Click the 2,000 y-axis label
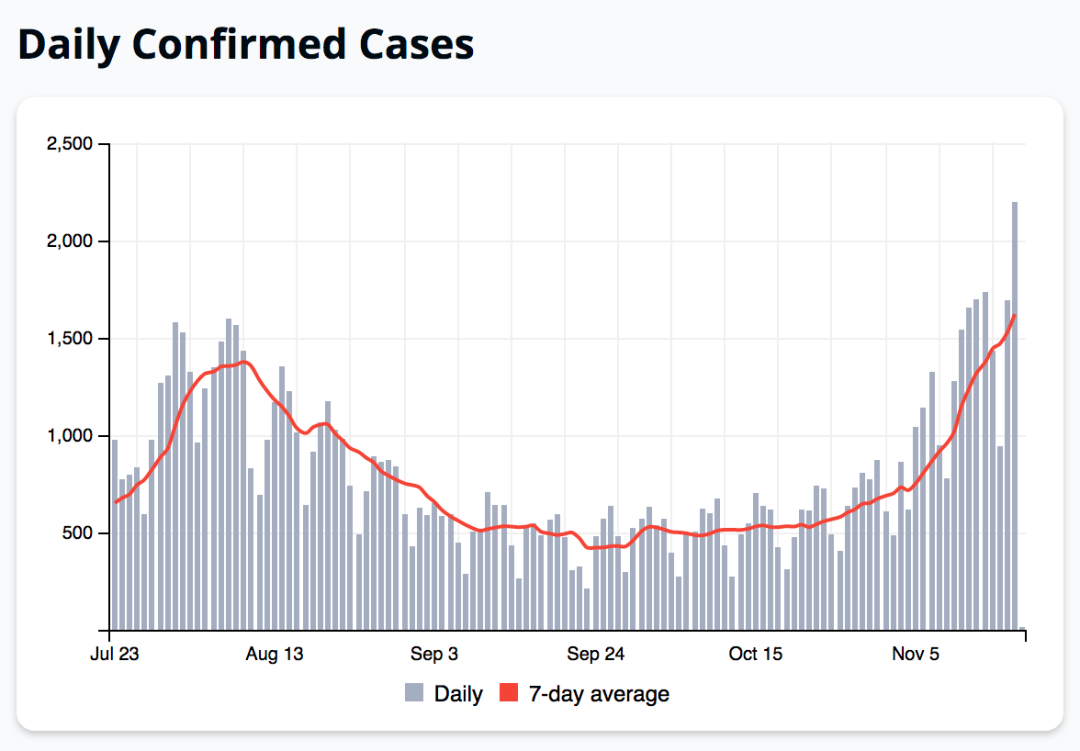The height and width of the screenshot is (751, 1080). [70, 241]
